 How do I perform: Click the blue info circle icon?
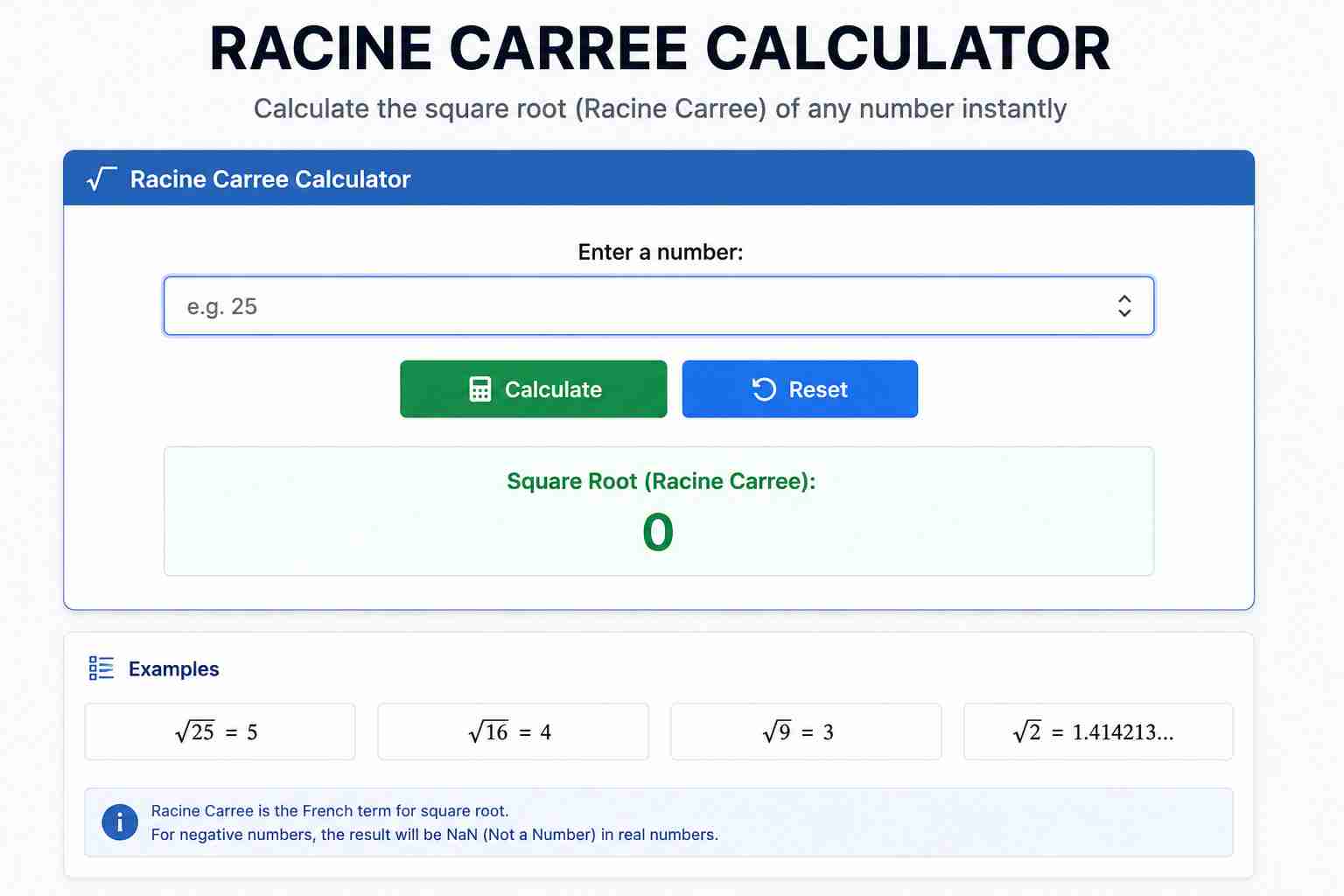pyautogui.click(x=120, y=822)
